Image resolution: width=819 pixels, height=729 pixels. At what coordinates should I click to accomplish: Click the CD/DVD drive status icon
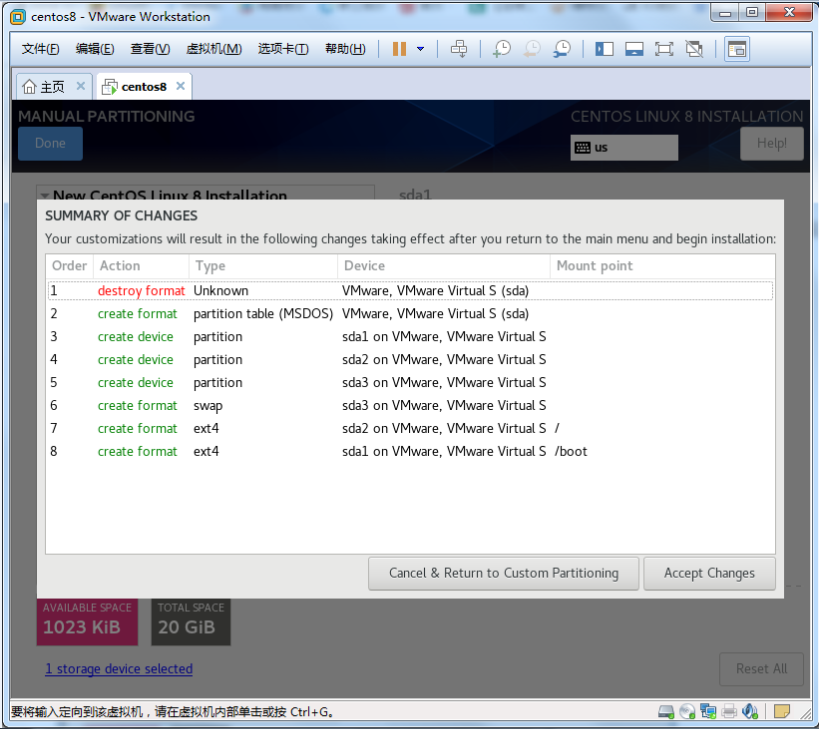pos(687,712)
